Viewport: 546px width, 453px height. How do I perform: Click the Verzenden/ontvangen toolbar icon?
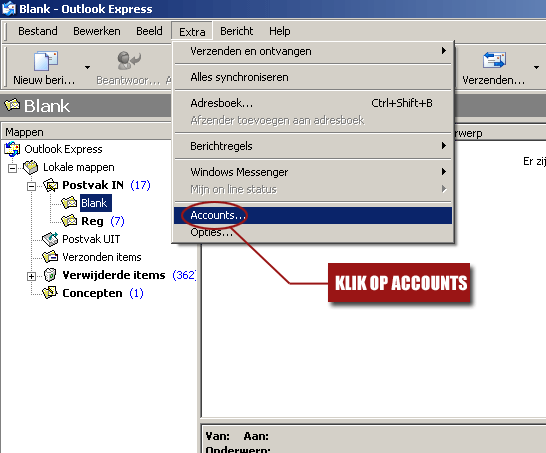tap(494, 60)
